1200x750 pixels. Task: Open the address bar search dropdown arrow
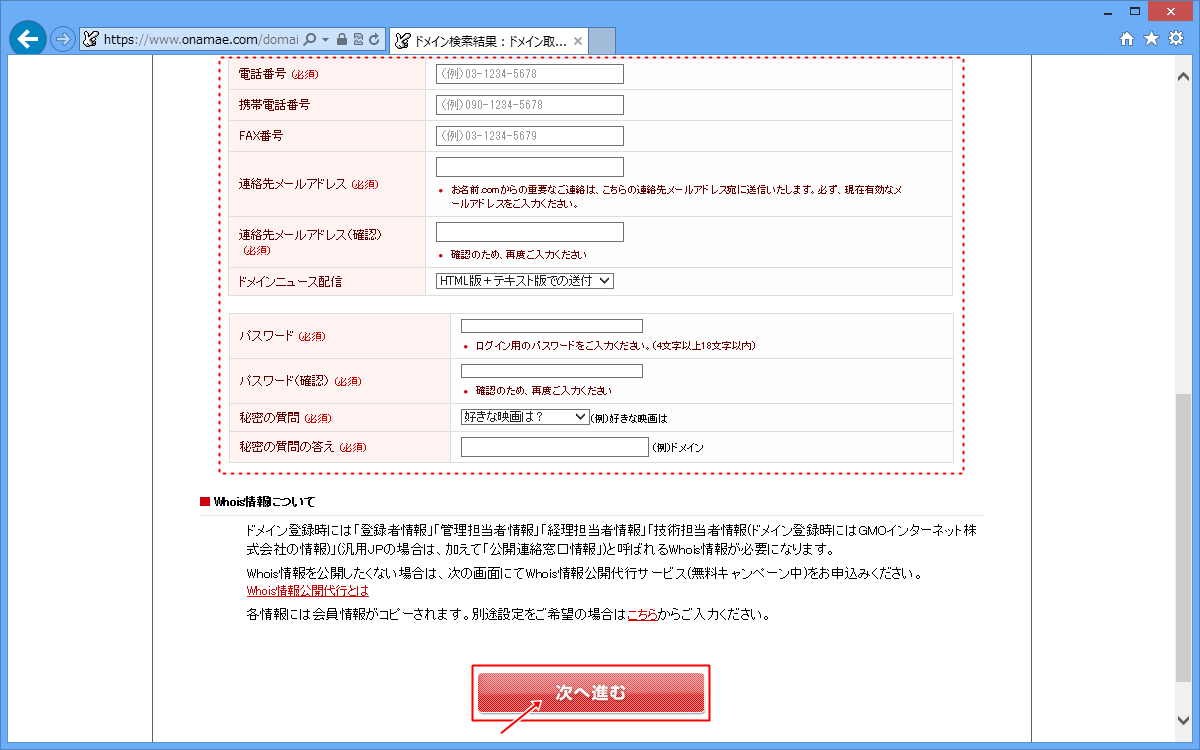[x=324, y=37]
